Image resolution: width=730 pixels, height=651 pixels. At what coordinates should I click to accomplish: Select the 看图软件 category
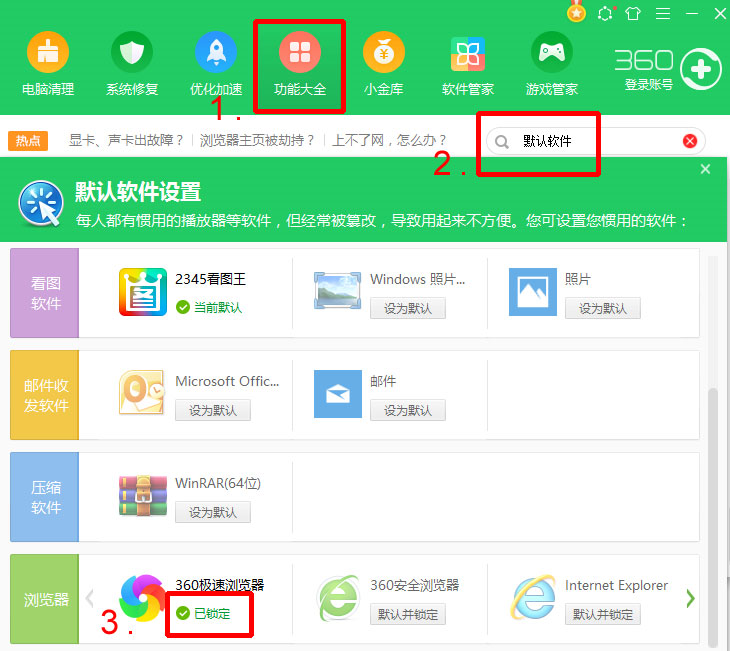[x=45, y=293]
